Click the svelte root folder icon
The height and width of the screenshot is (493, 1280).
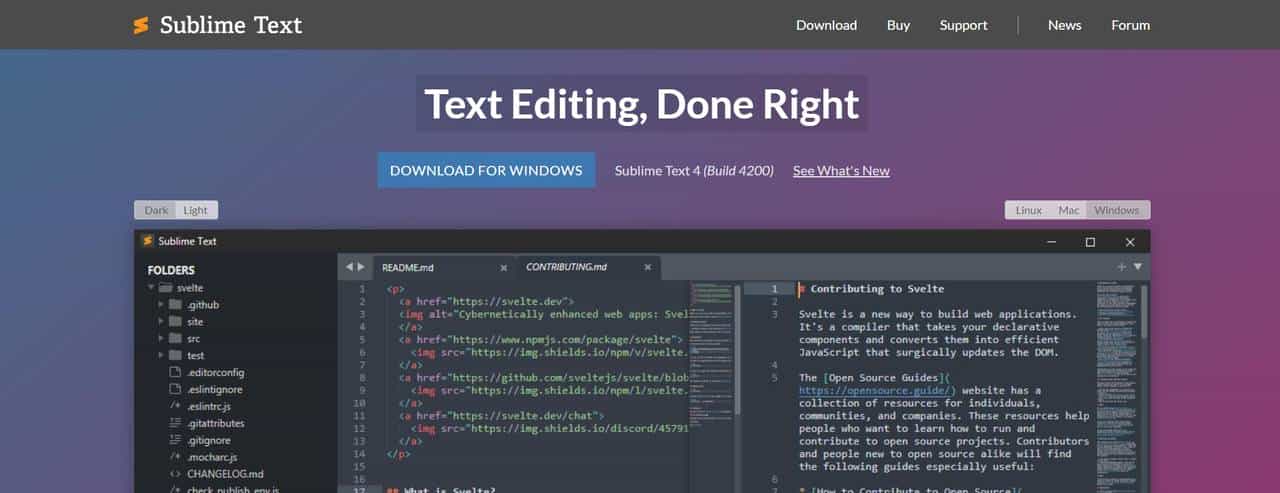166,288
